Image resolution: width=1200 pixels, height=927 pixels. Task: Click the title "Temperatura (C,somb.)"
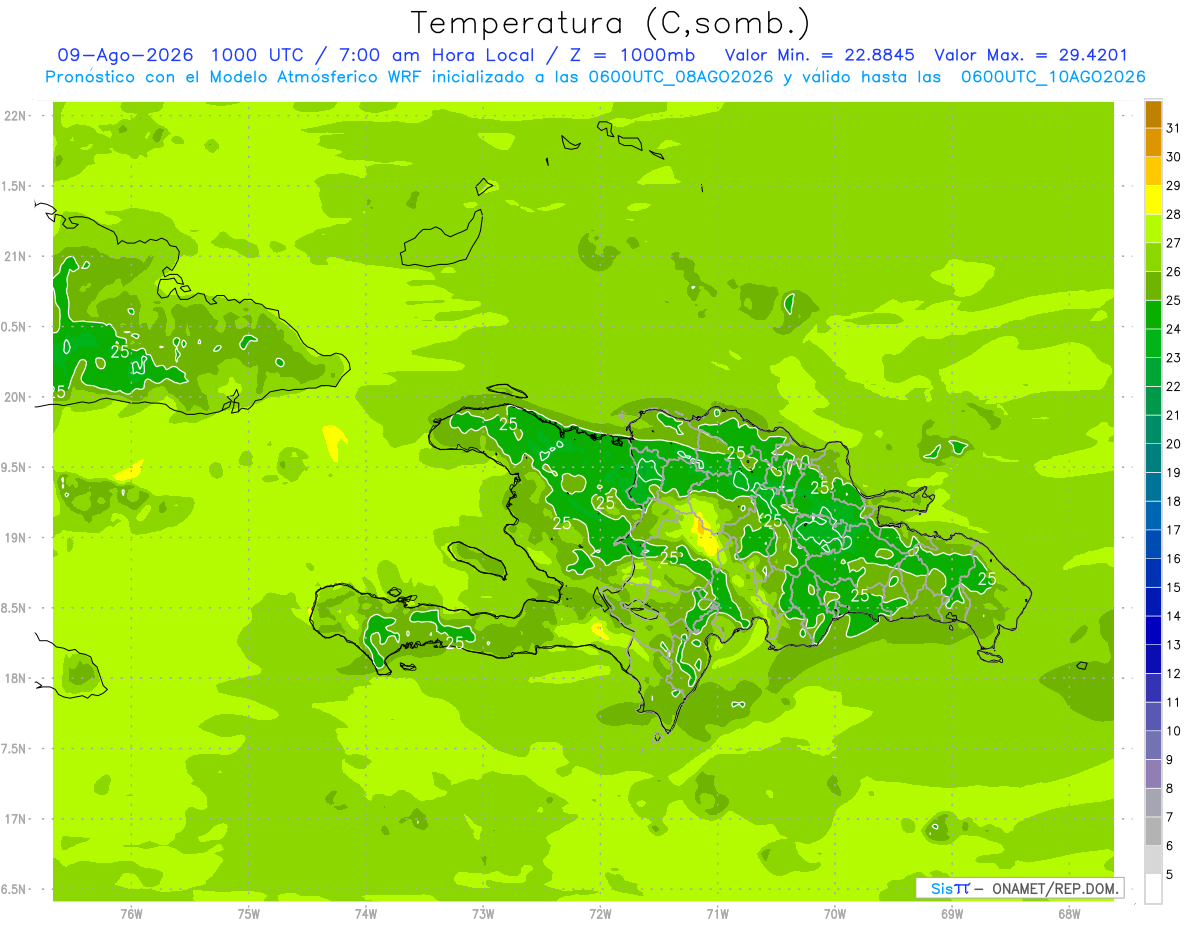pyautogui.click(x=611, y=23)
